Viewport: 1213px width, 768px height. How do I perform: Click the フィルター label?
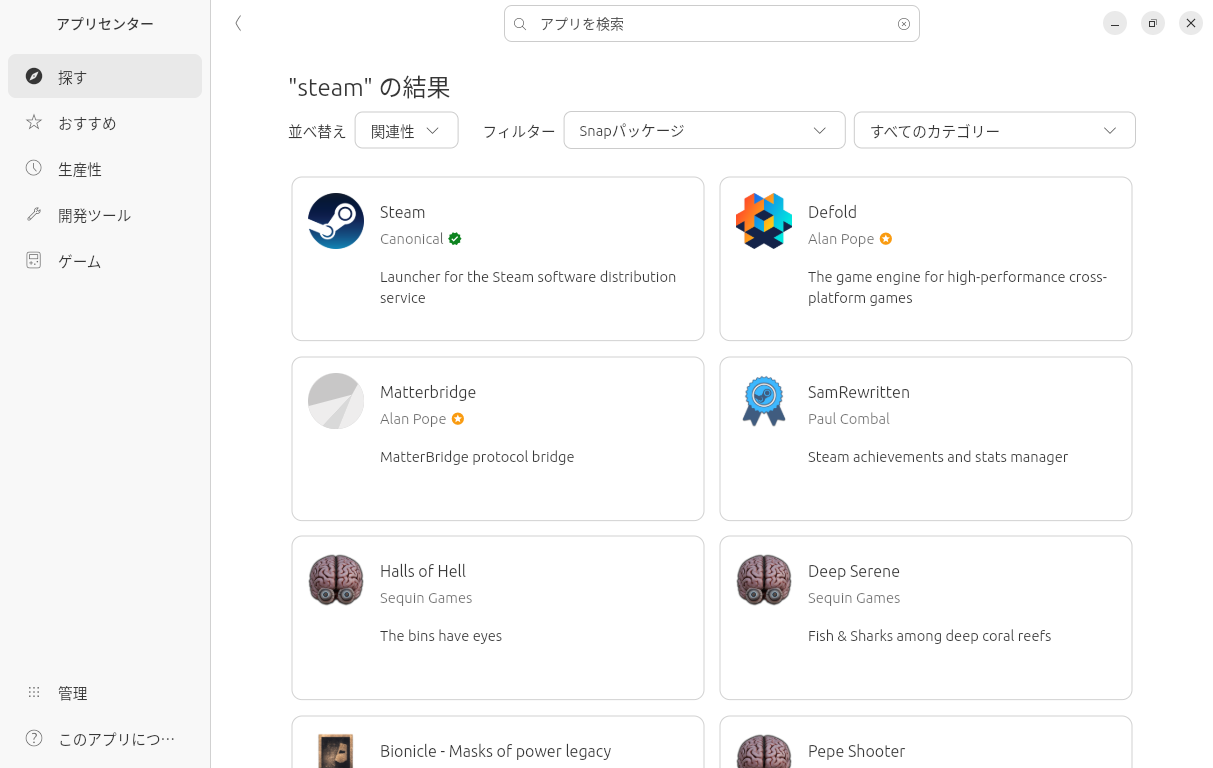[x=519, y=131]
